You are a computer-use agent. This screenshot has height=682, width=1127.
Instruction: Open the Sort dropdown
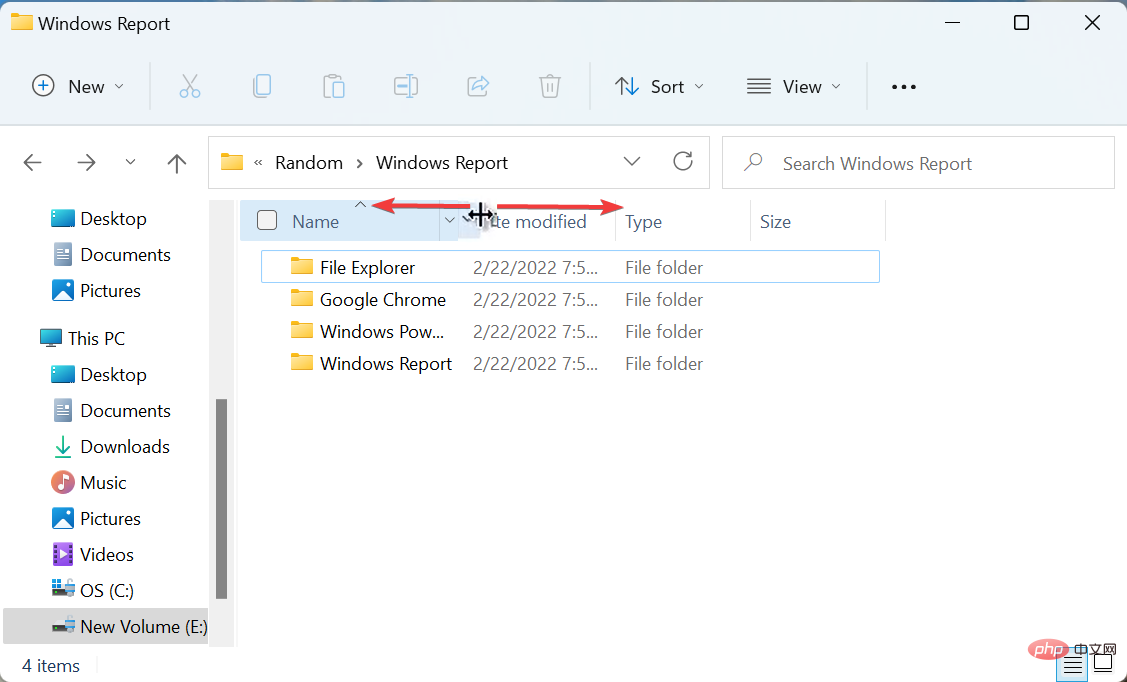pyautogui.click(x=659, y=86)
